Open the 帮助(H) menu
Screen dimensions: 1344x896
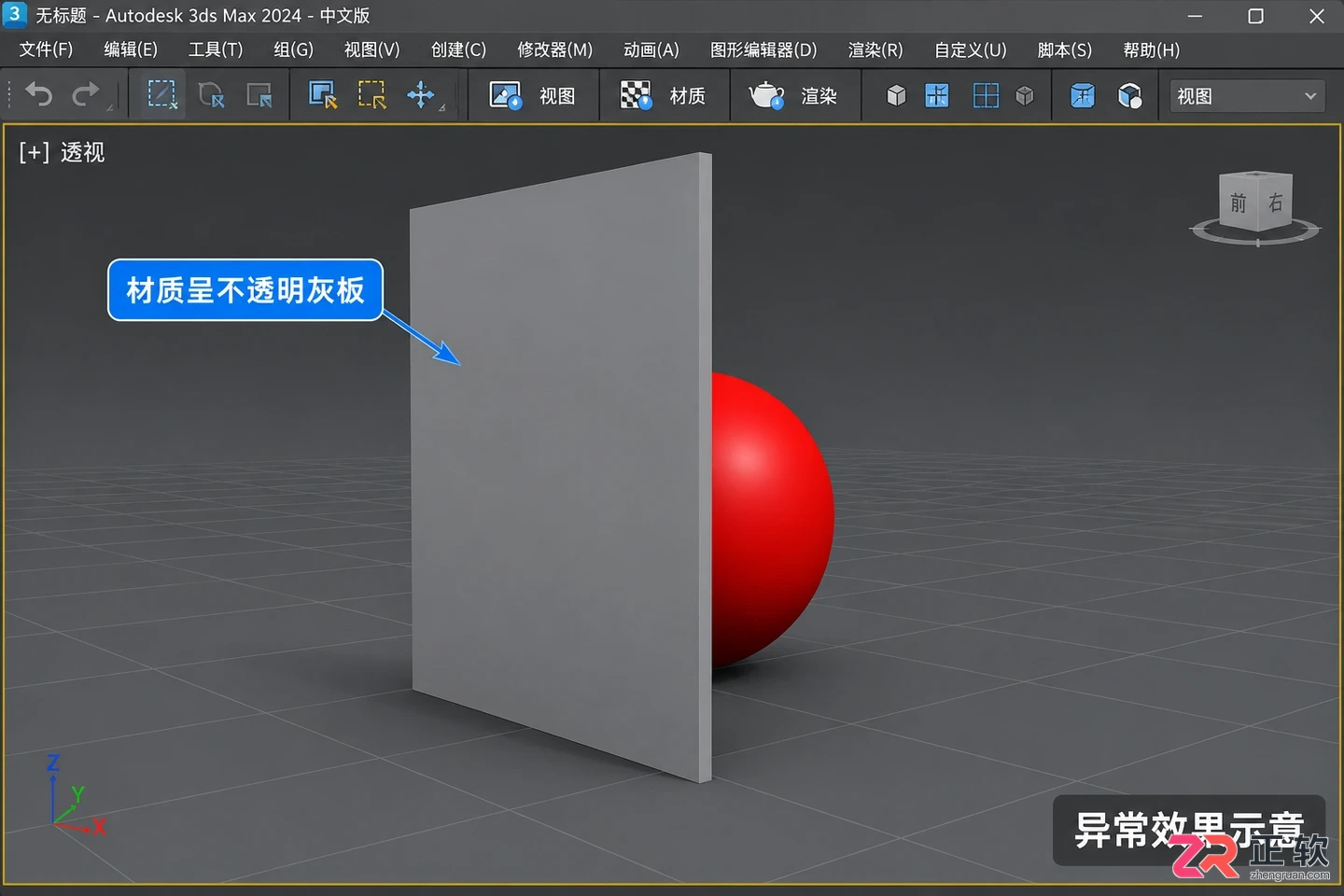coord(1152,49)
